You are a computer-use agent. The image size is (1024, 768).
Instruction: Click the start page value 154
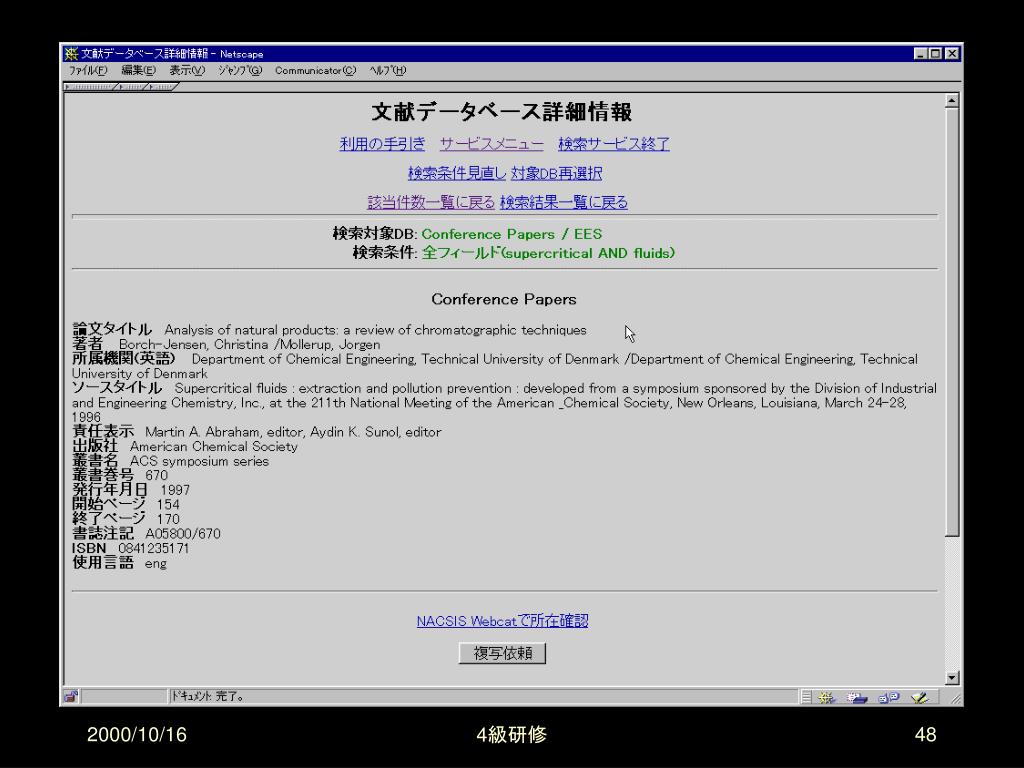168,504
